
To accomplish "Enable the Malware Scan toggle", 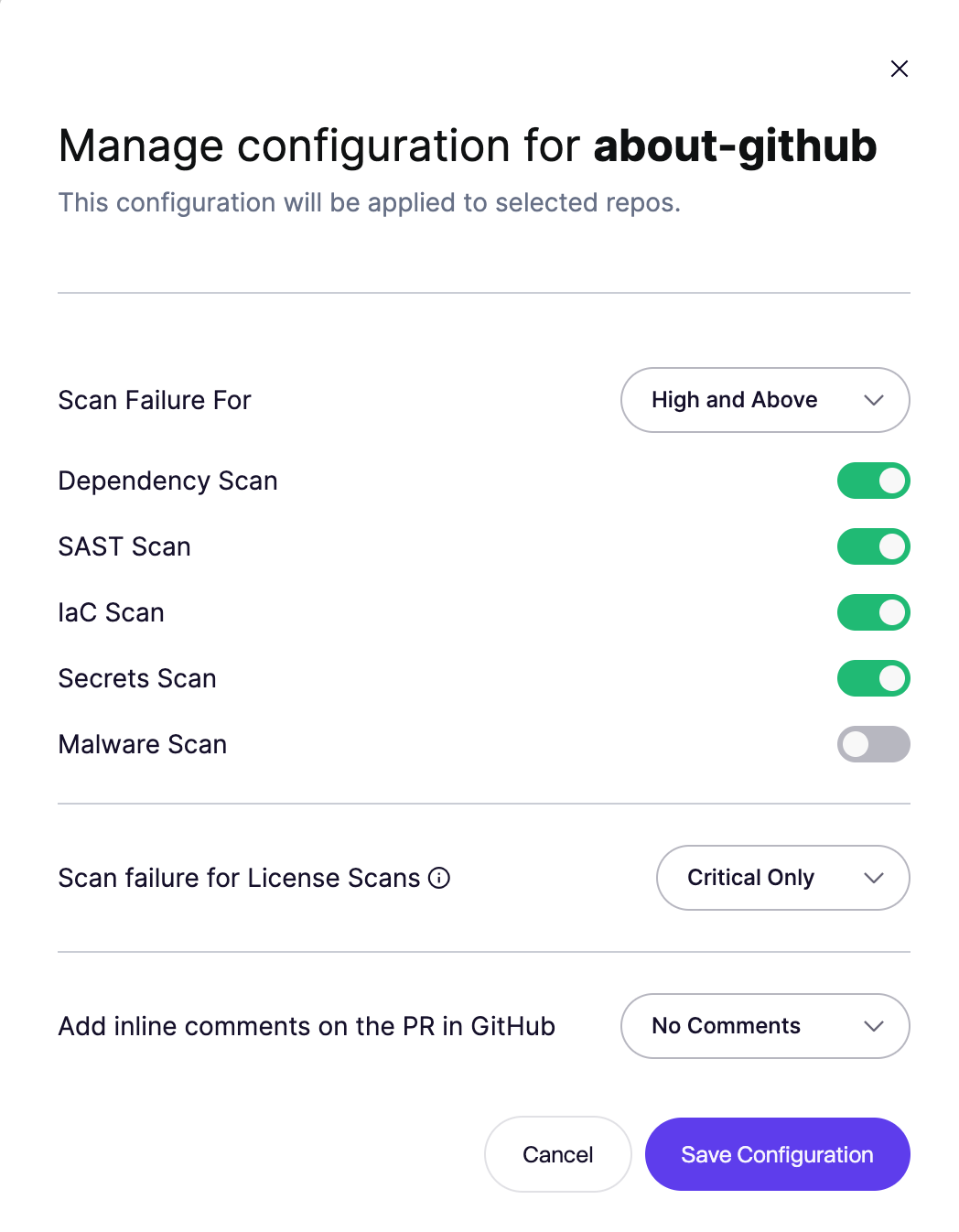I will [x=873, y=744].
